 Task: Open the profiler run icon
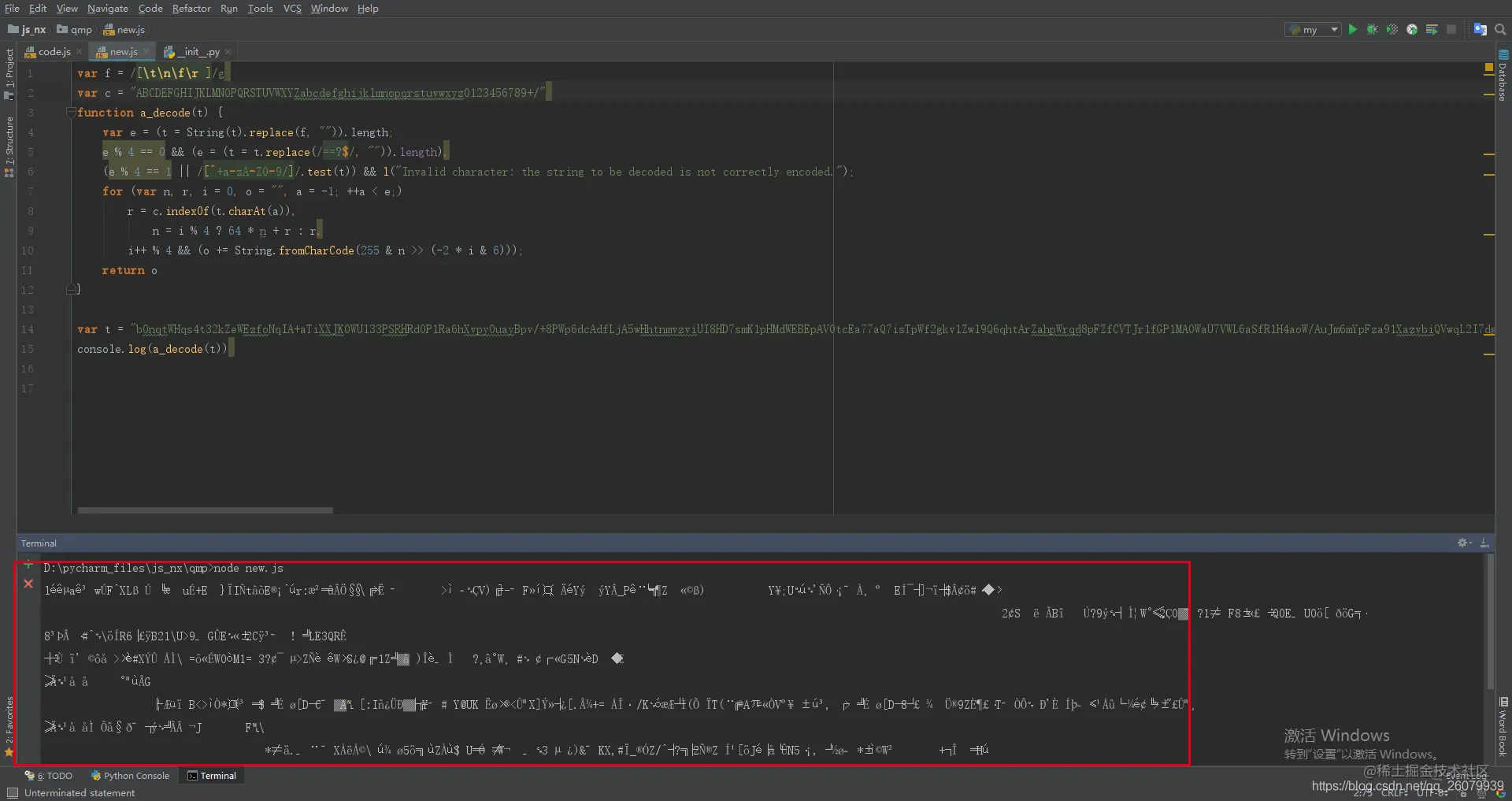tap(1412, 29)
